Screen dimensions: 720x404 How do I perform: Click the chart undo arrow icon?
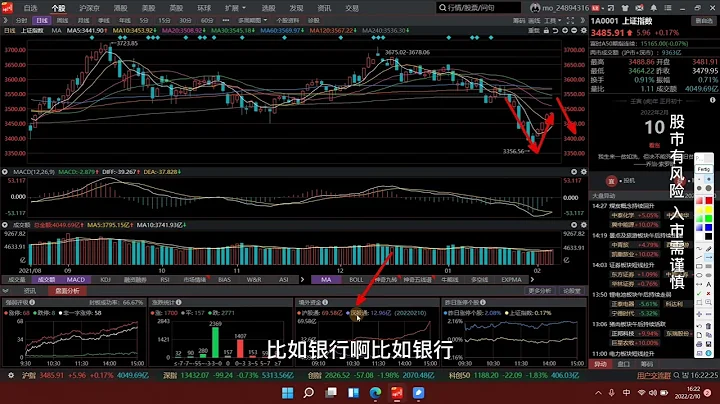point(555,30)
